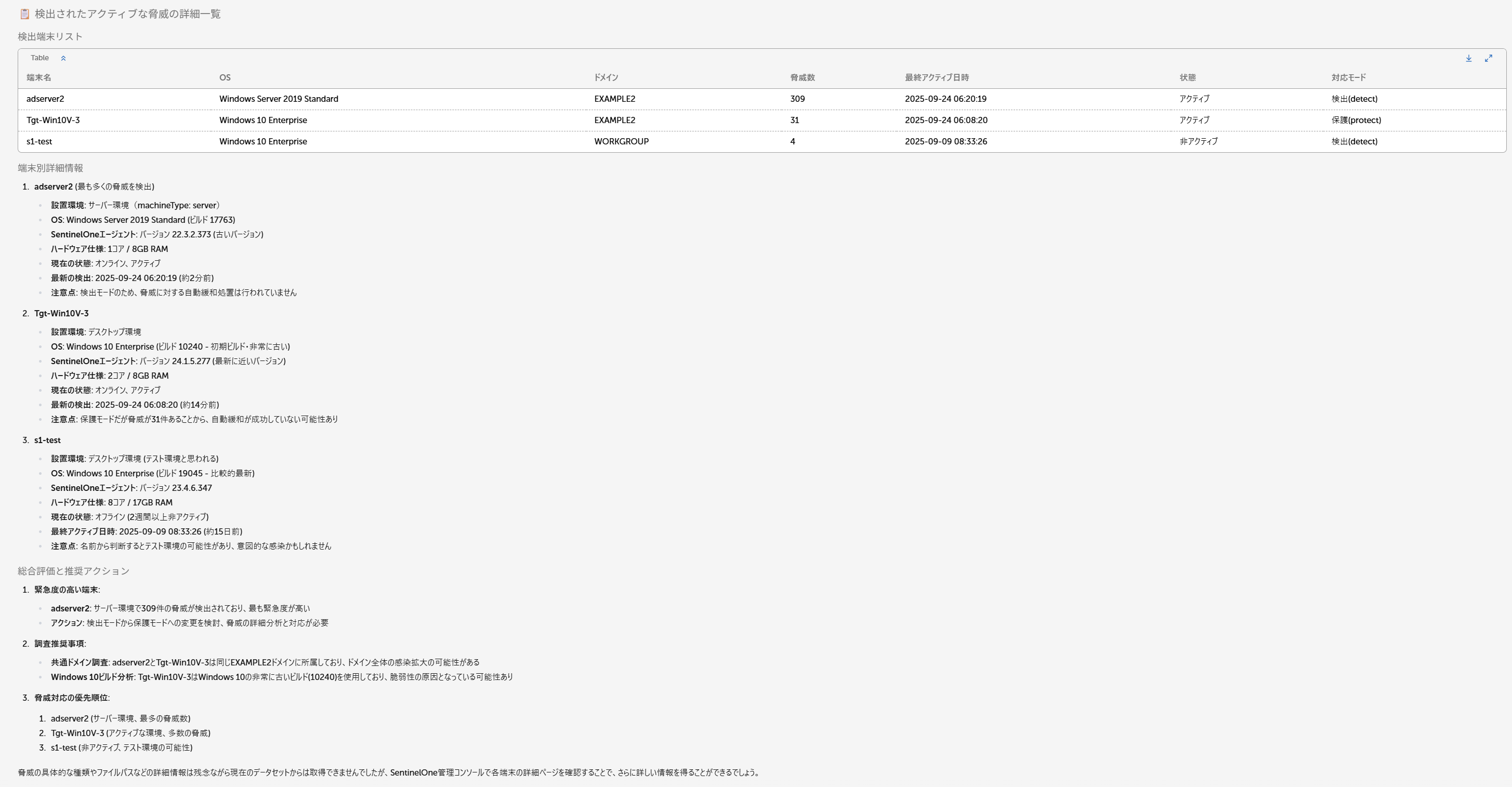
Task: Click 保護(protect) mode cell
Action: point(1356,120)
